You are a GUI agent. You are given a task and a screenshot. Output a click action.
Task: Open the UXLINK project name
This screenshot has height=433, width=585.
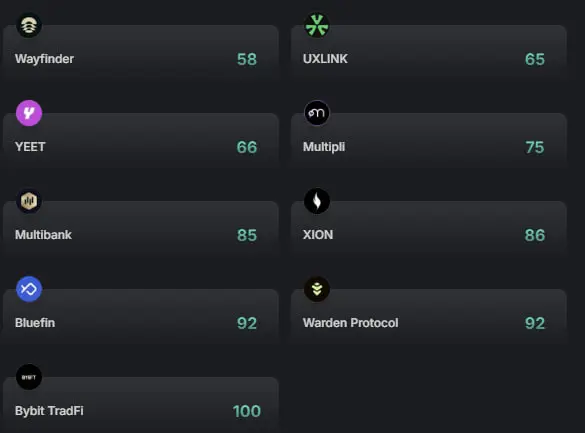(325, 59)
